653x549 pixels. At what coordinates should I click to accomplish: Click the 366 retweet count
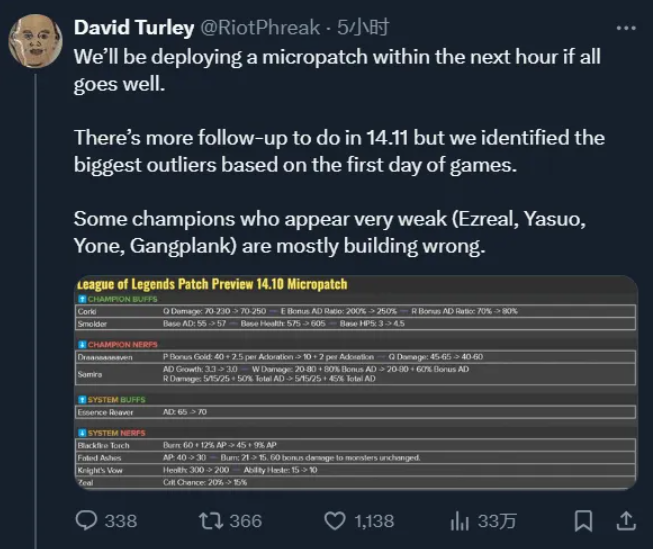pos(246,521)
